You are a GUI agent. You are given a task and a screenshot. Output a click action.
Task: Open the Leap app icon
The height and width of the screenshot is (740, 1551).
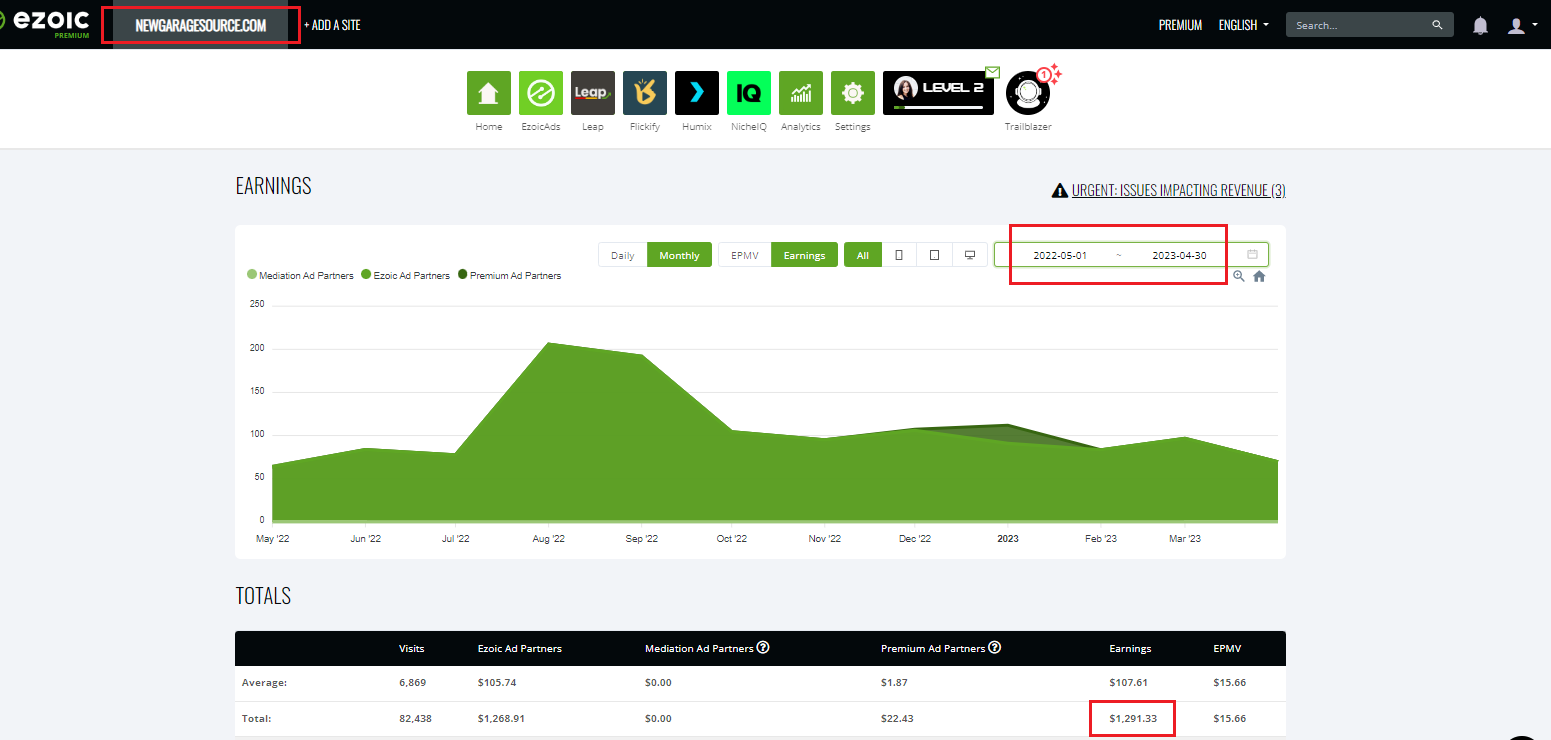tap(593, 93)
